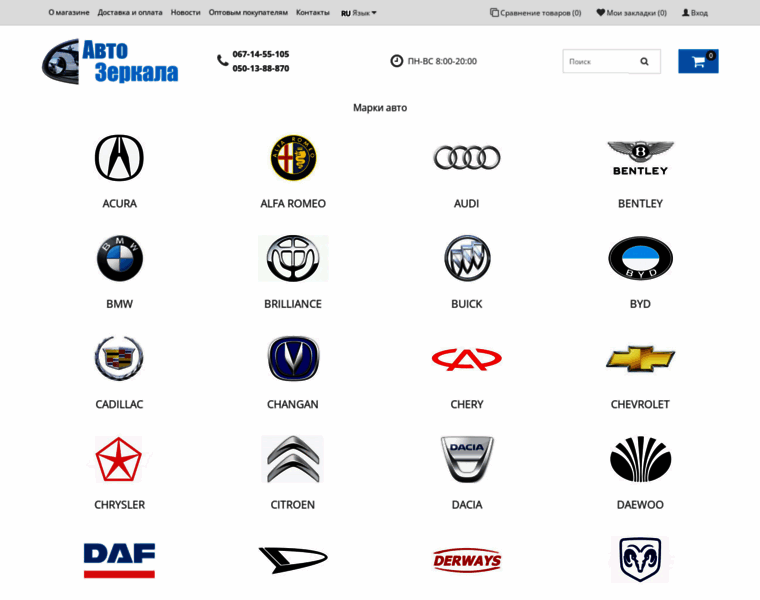Click the phone handset icon
This screenshot has height=600, width=760.
click(222, 60)
